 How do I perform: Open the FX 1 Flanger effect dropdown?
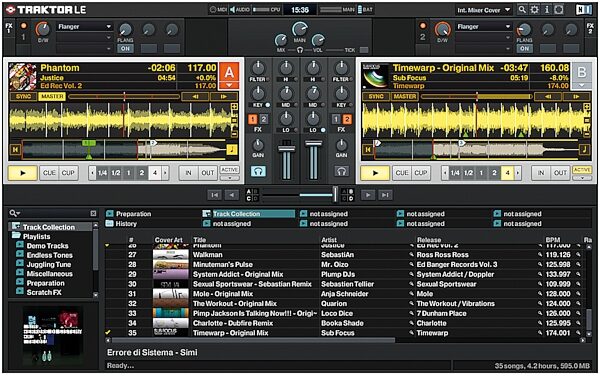84,26
